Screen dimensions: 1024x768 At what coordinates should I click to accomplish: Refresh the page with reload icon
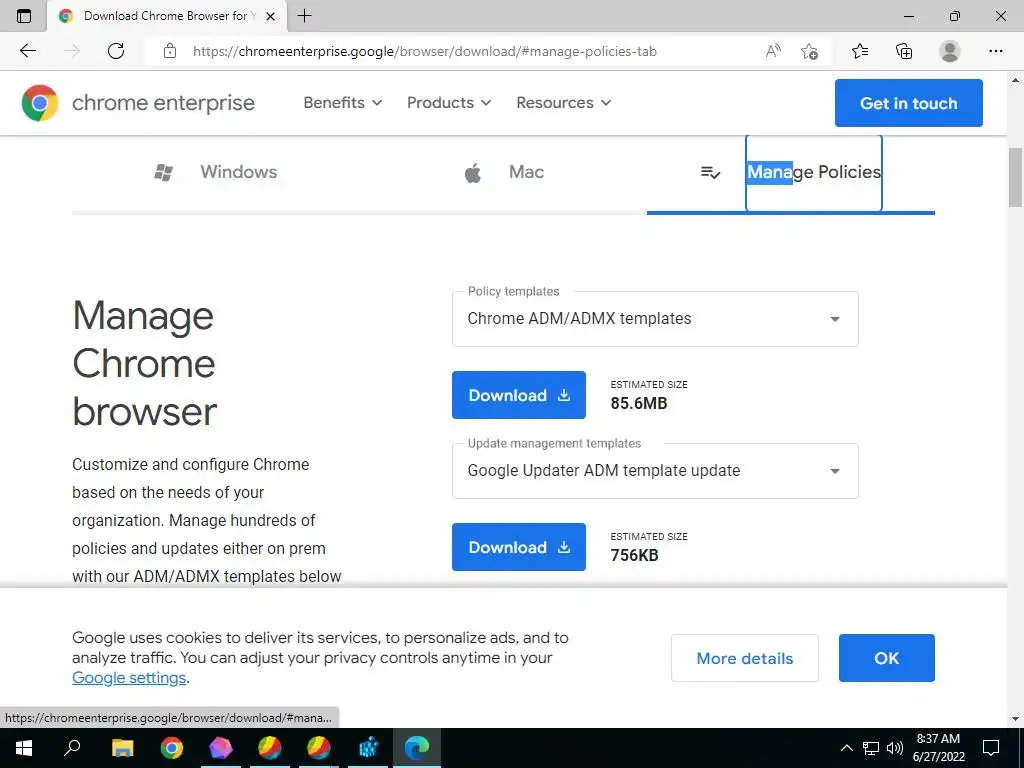(116, 51)
